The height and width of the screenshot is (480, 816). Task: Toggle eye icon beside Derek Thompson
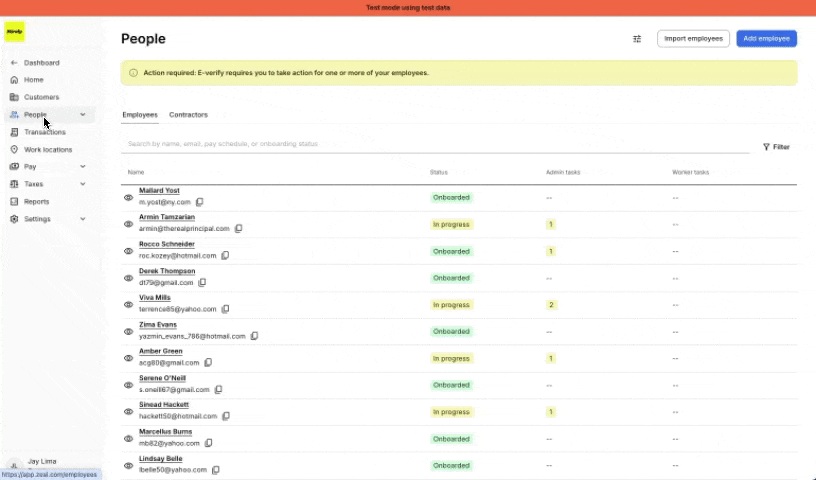click(129, 278)
